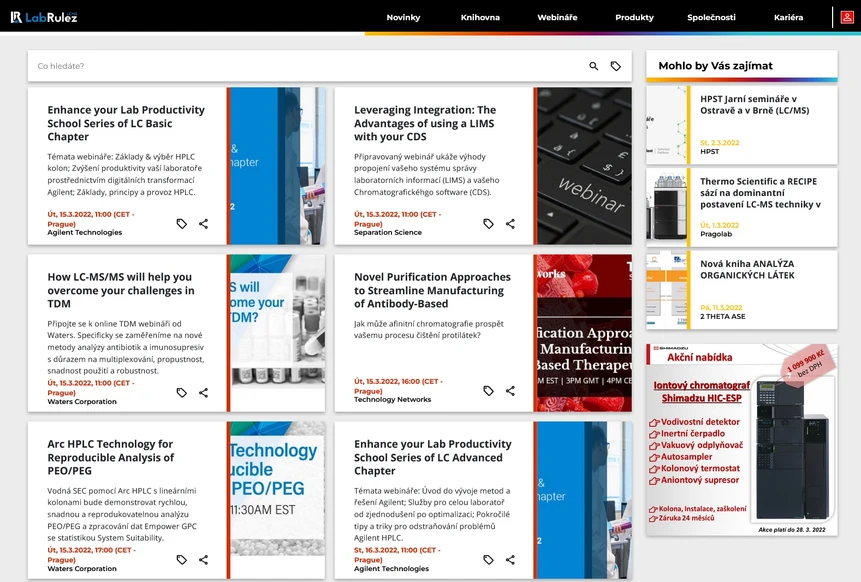861x582 pixels.
Task: Share the Novel Purification Approaches webinar
Action: (510, 390)
